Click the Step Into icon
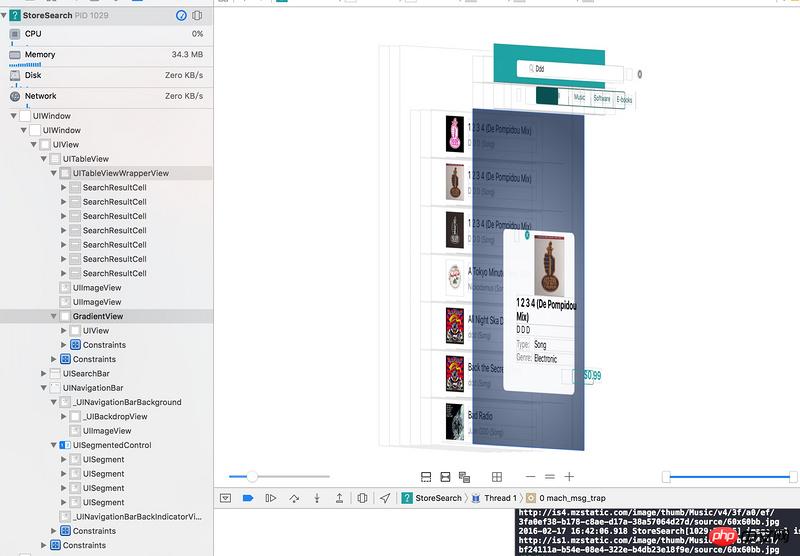Viewport: 800px width, 556px height. click(317, 498)
